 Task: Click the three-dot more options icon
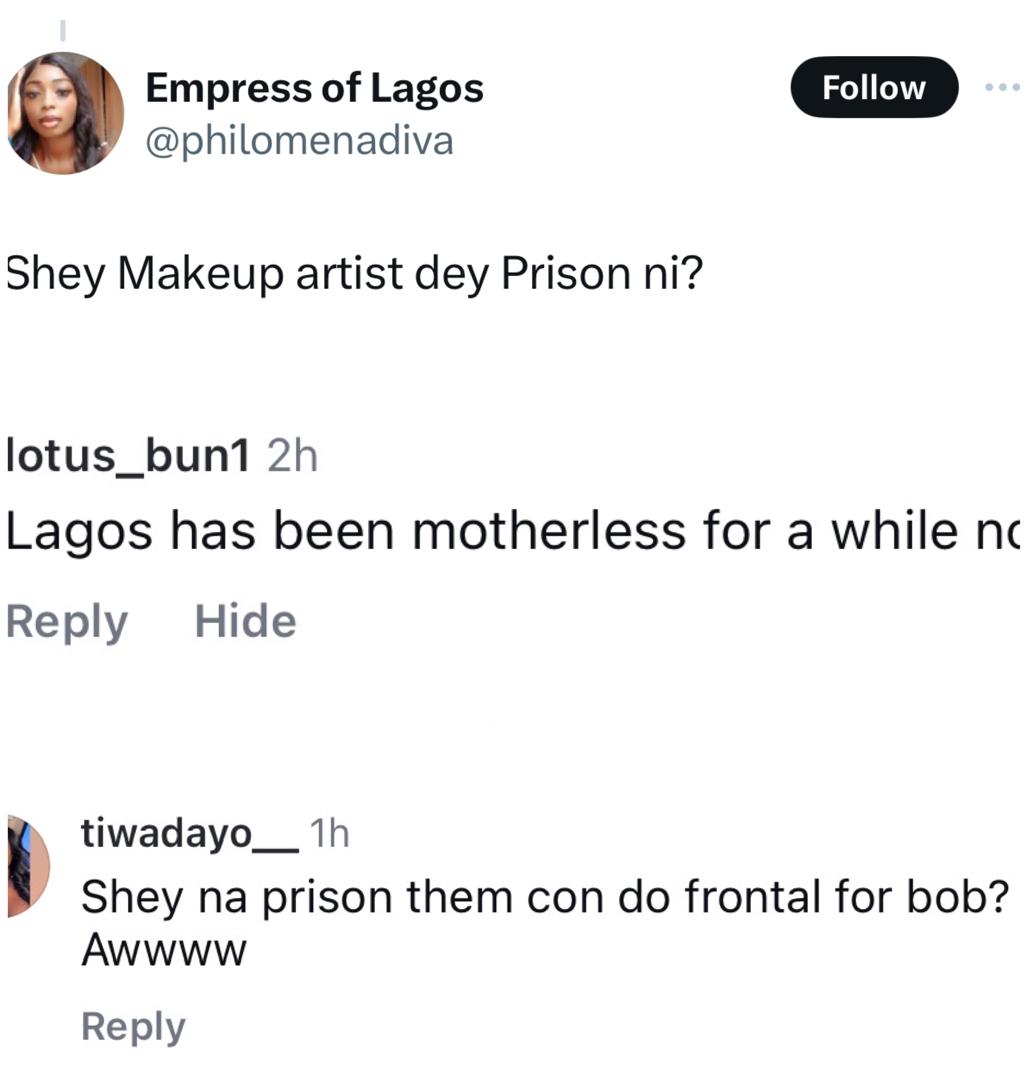1001,88
